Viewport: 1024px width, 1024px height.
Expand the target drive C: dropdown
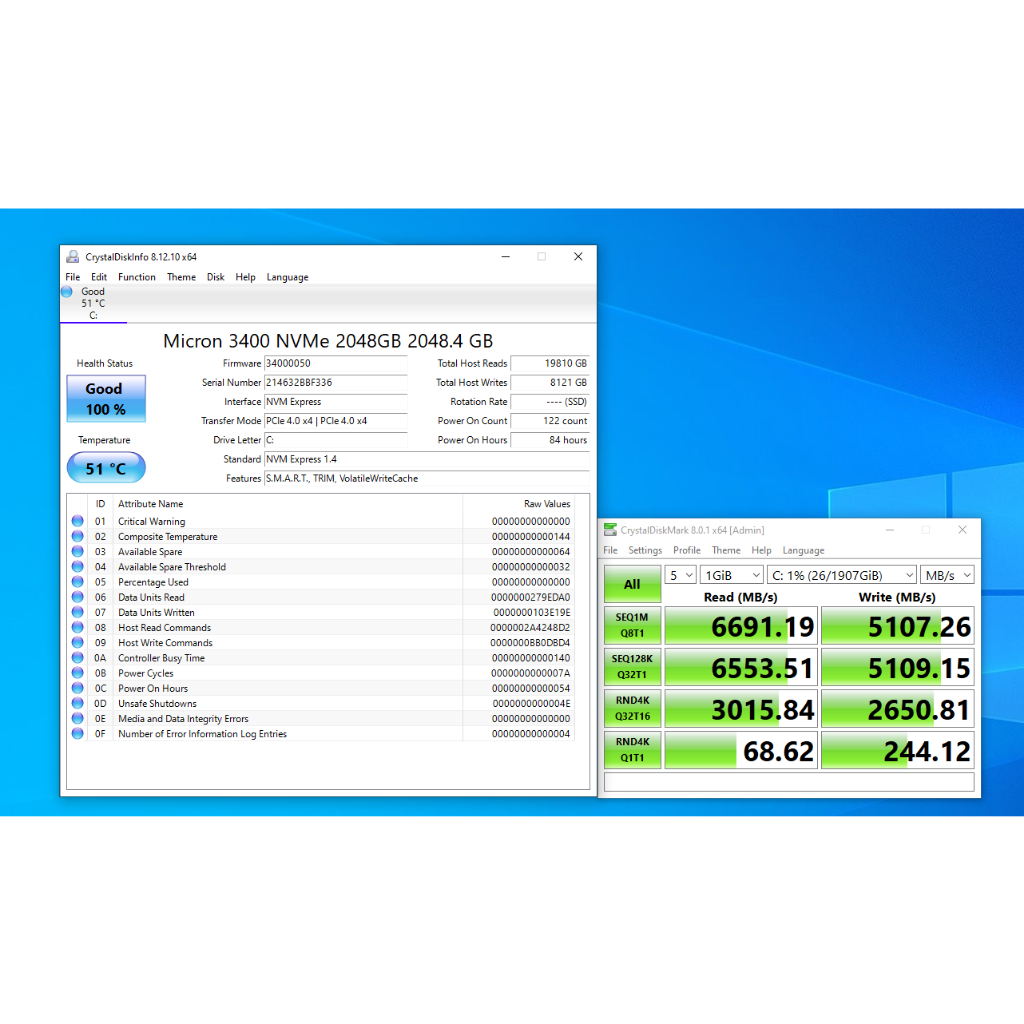coord(841,575)
